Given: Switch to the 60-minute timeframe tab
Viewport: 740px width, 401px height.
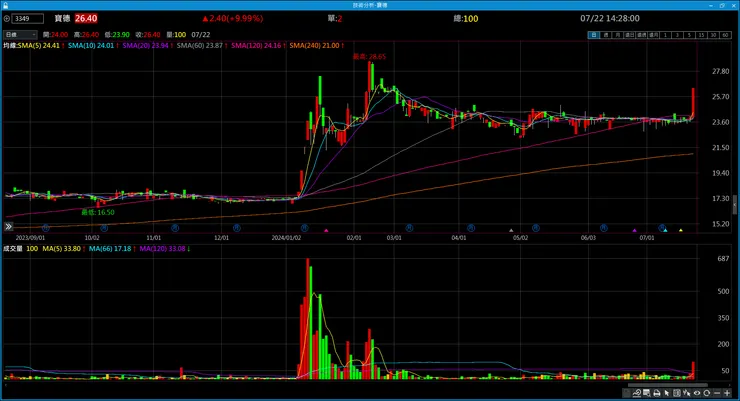Looking at the screenshot, I should click(x=725, y=35).
